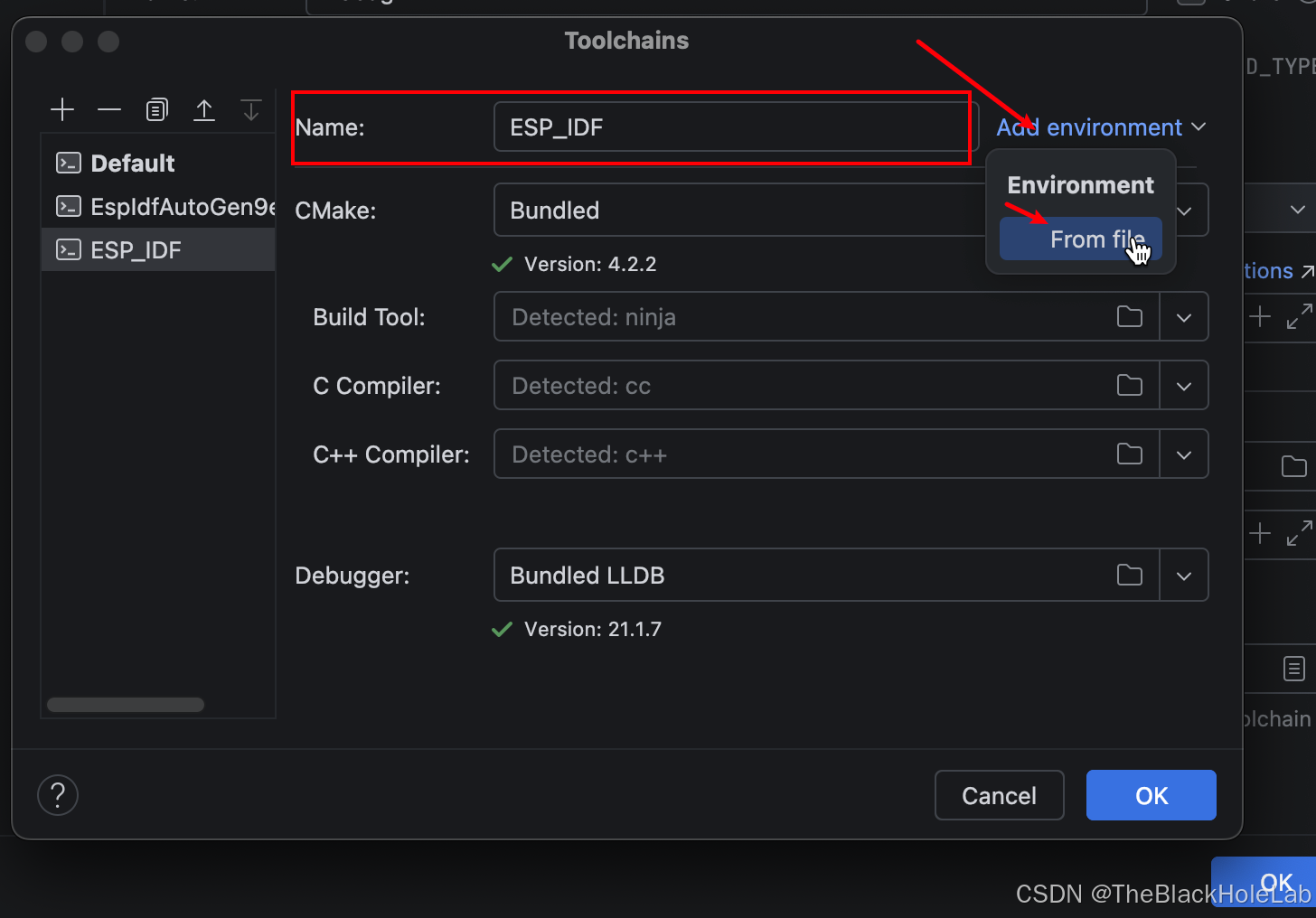Expand the Build Tool dropdown arrow
This screenshot has width=1316, height=918.
[x=1184, y=317]
